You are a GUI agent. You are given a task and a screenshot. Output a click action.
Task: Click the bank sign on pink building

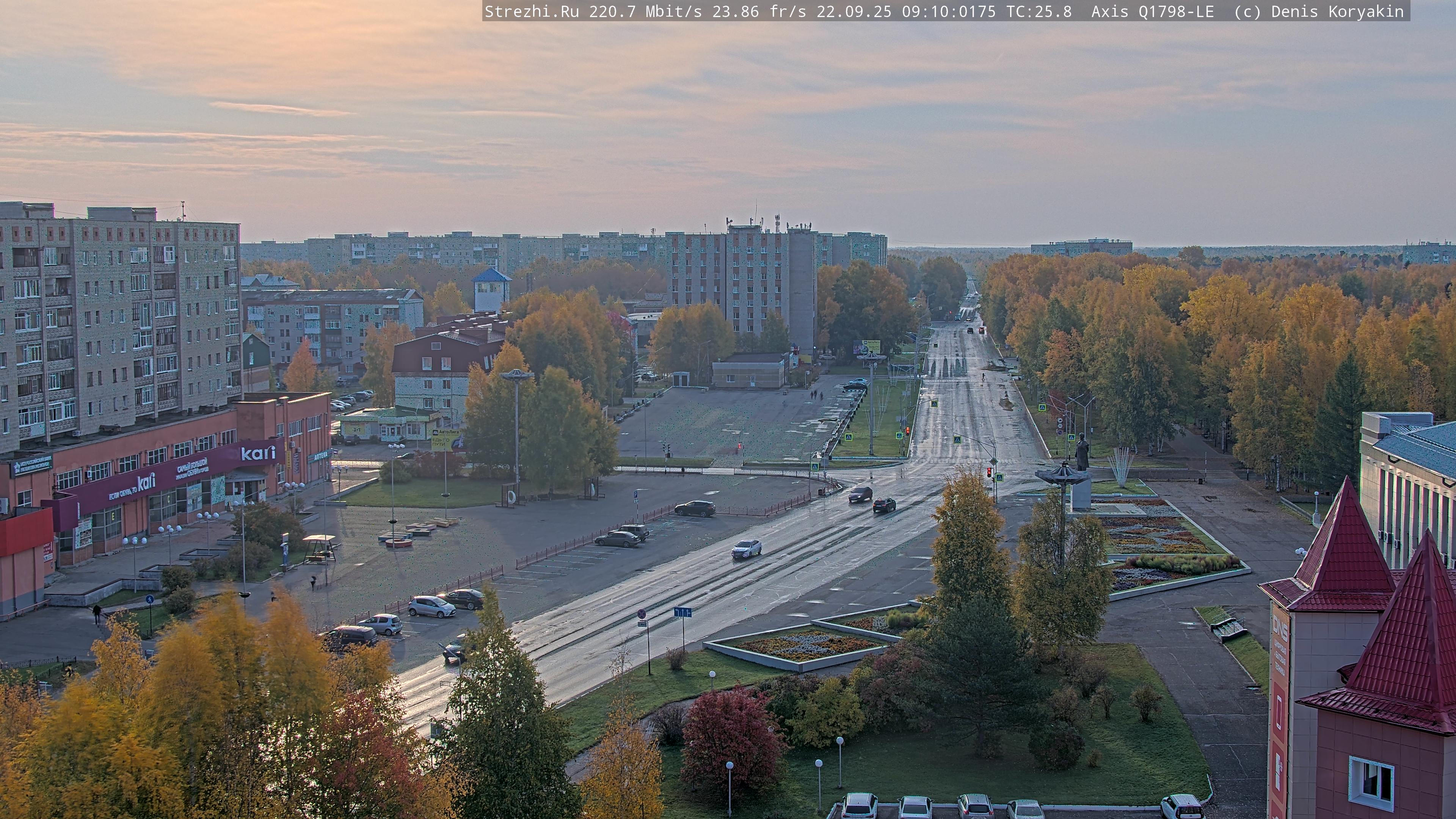click(32, 466)
